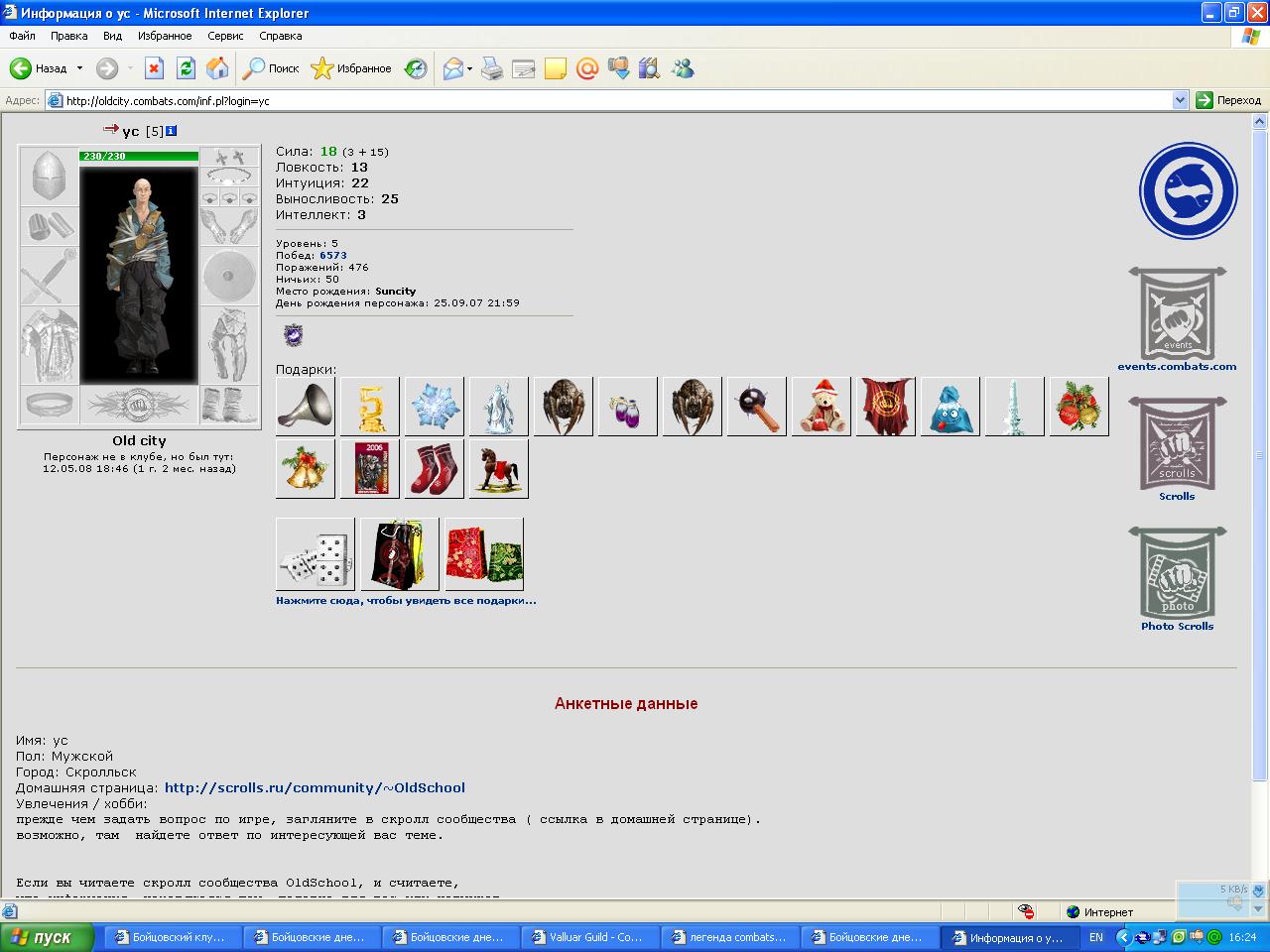Viewport: 1270px width, 952px height.
Task: Print the page with printer icon
Action: (x=492, y=68)
